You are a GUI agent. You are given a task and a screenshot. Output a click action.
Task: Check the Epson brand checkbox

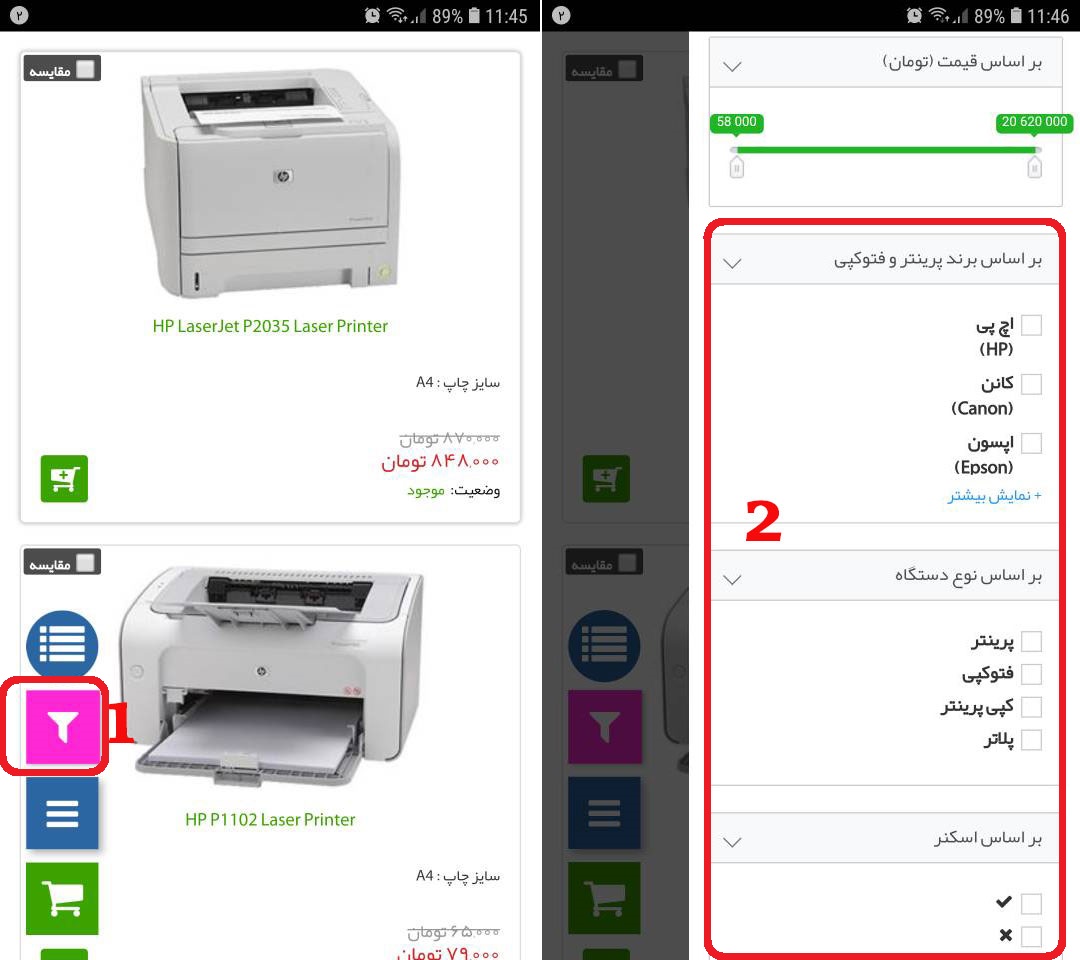click(x=1031, y=443)
